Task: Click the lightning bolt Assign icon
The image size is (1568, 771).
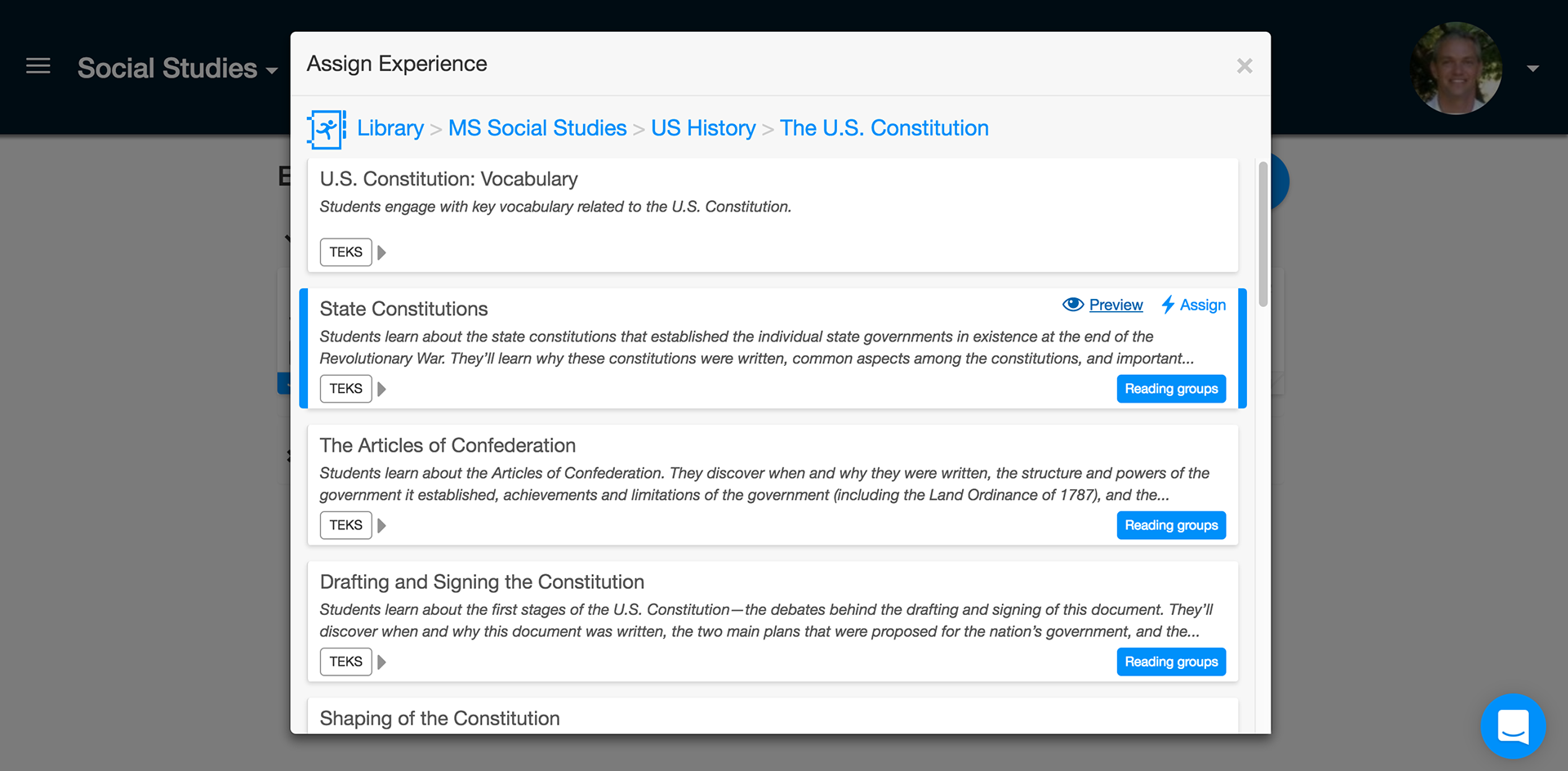Action: point(1168,305)
